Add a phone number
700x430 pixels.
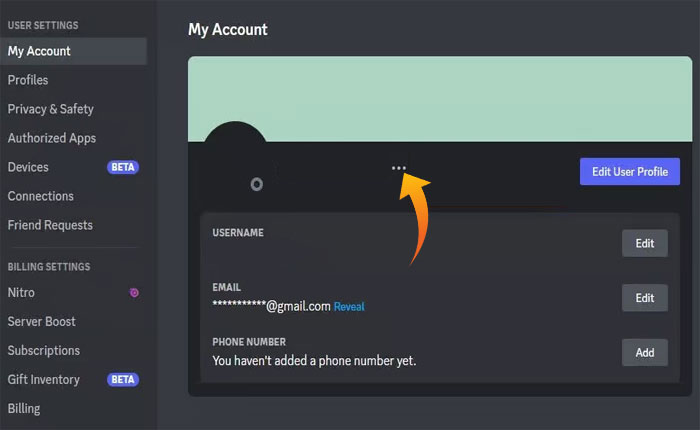point(644,352)
